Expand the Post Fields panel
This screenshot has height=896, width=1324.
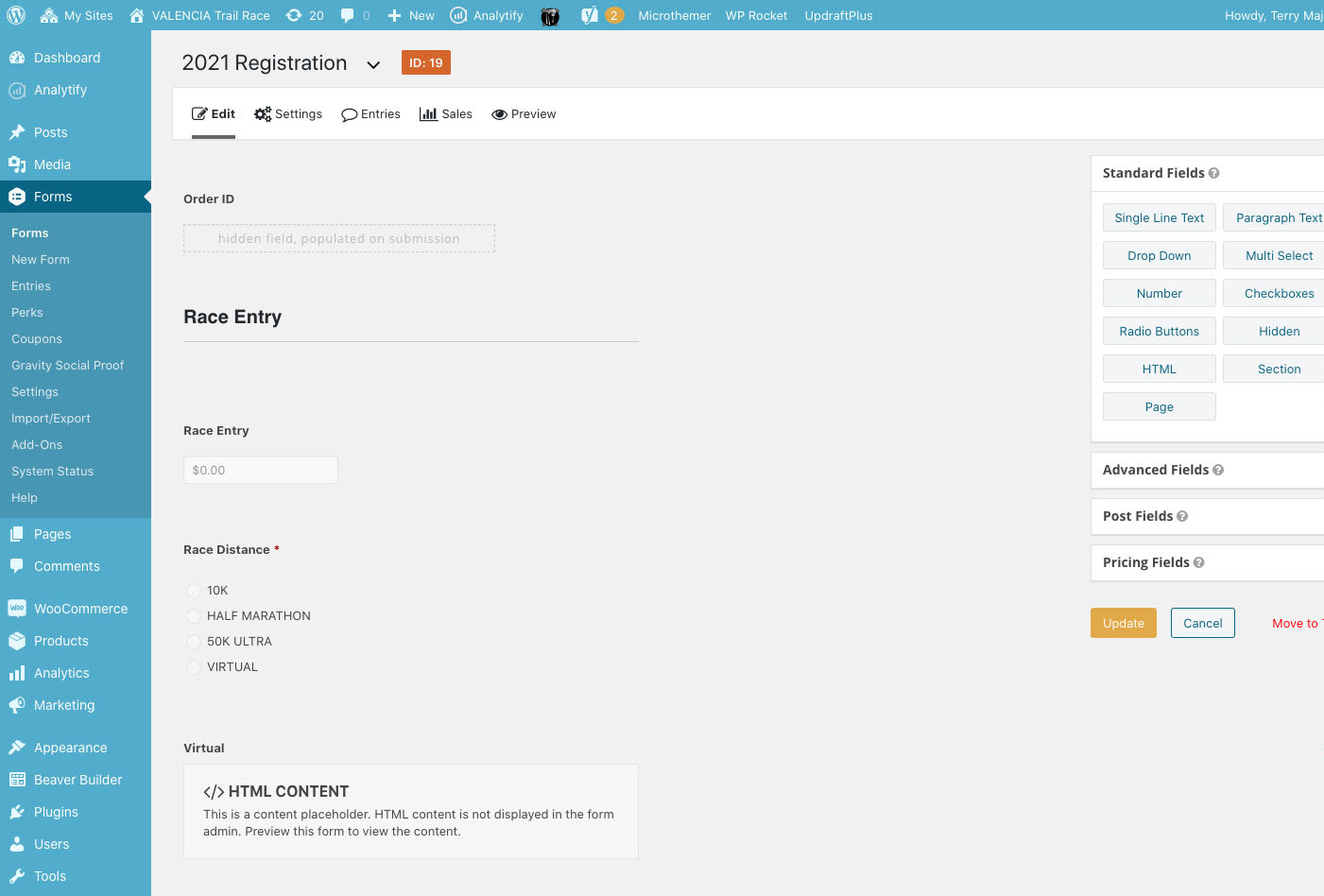(x=1207, y=516)
